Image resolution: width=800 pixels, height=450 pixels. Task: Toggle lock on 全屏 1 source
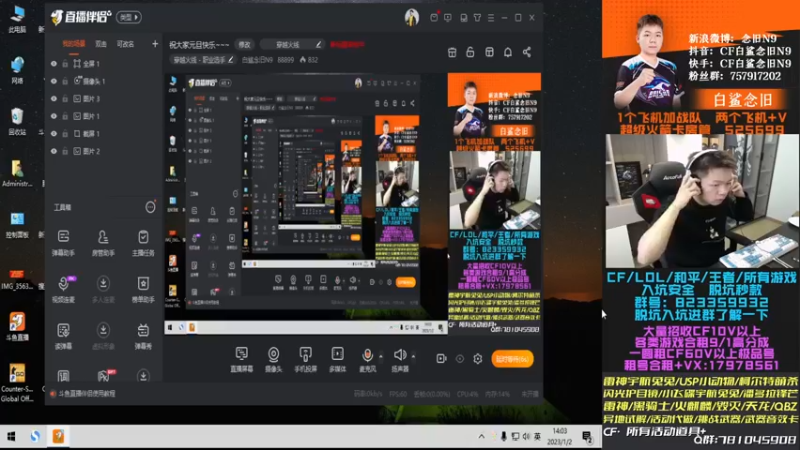[65, 64]
